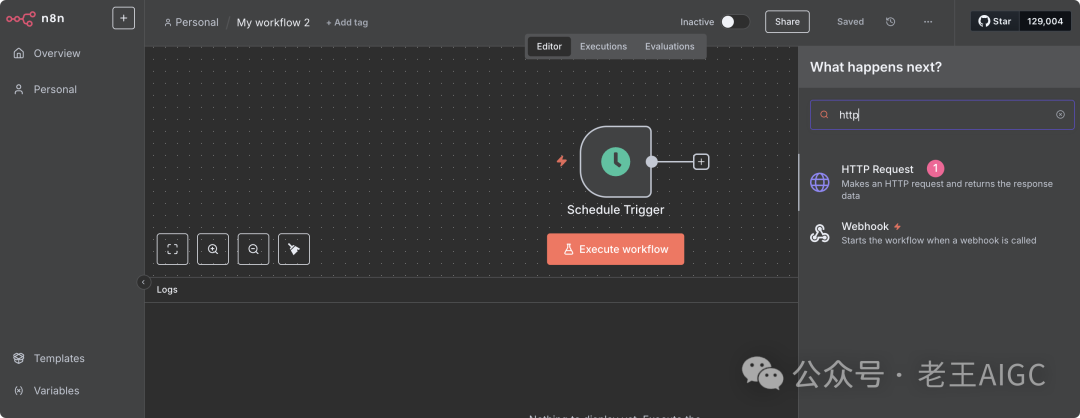Toggle the workflow Inactive switch
The width and height of the screenshot is (1080, 418).
click(x=735, y=22)
